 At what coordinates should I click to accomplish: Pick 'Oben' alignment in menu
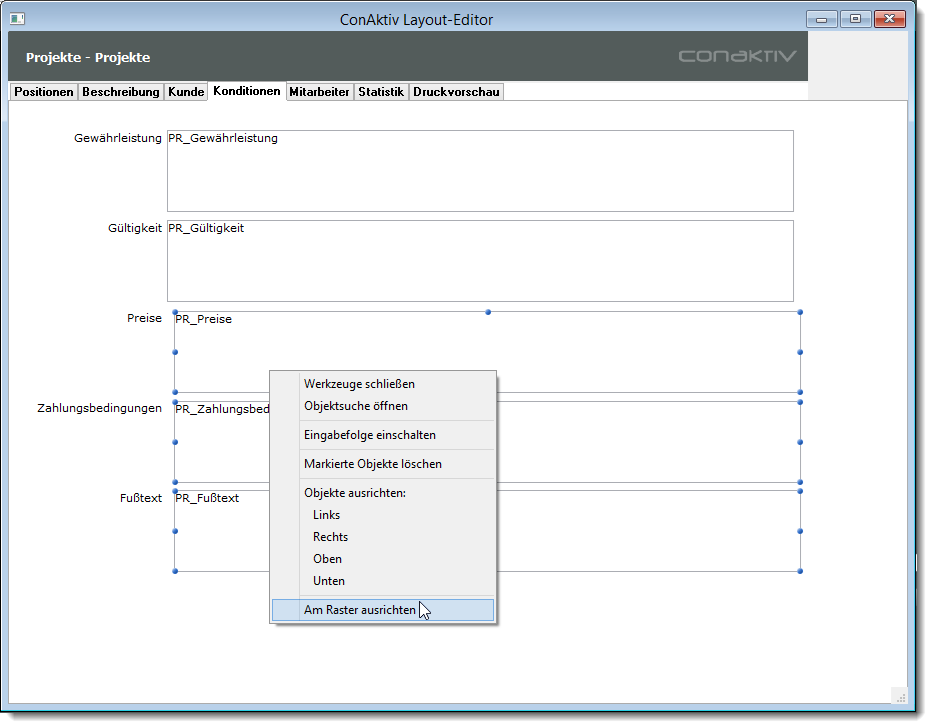tap(327, 559)
